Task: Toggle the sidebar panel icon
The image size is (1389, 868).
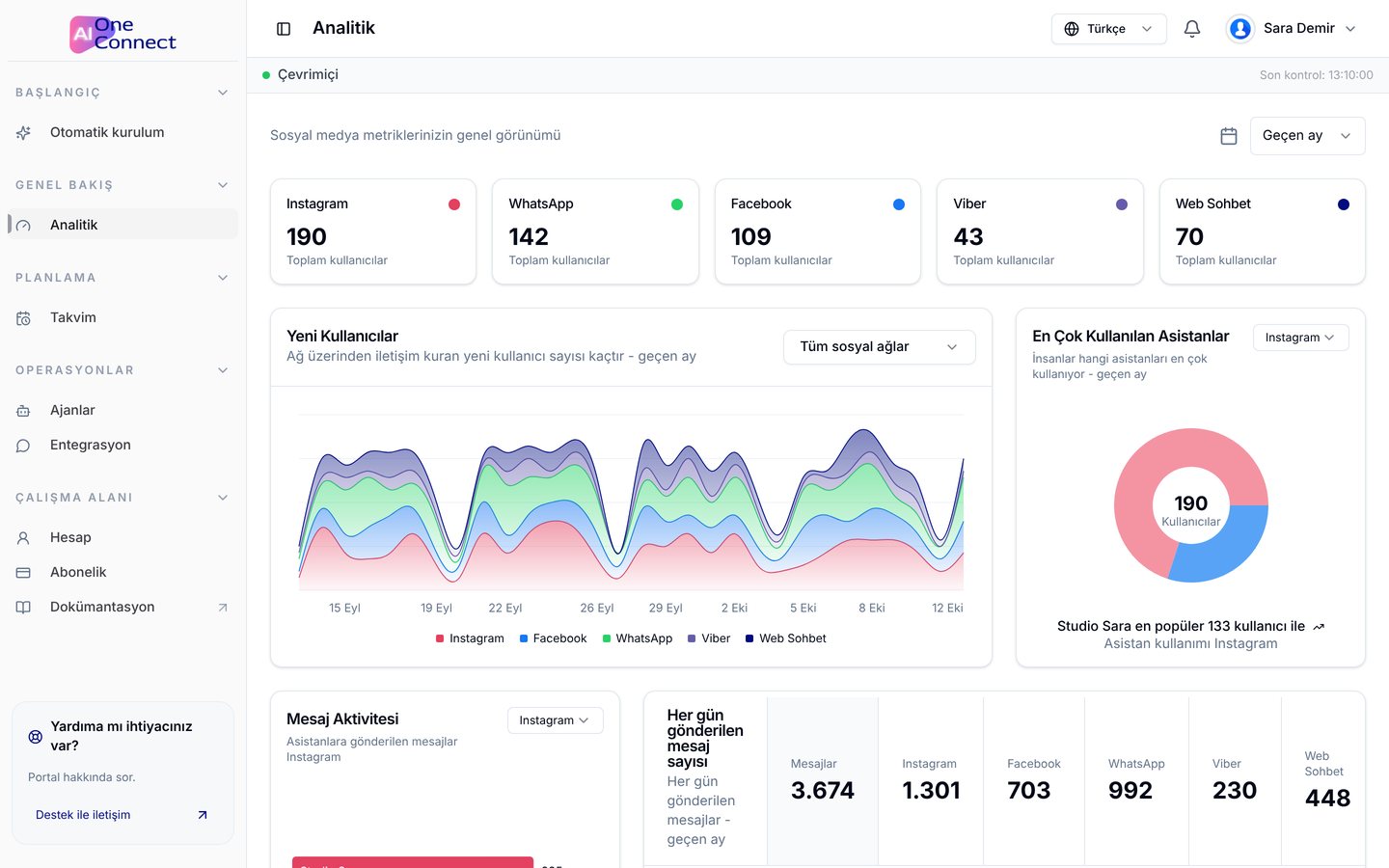Action: coord(284,29)
